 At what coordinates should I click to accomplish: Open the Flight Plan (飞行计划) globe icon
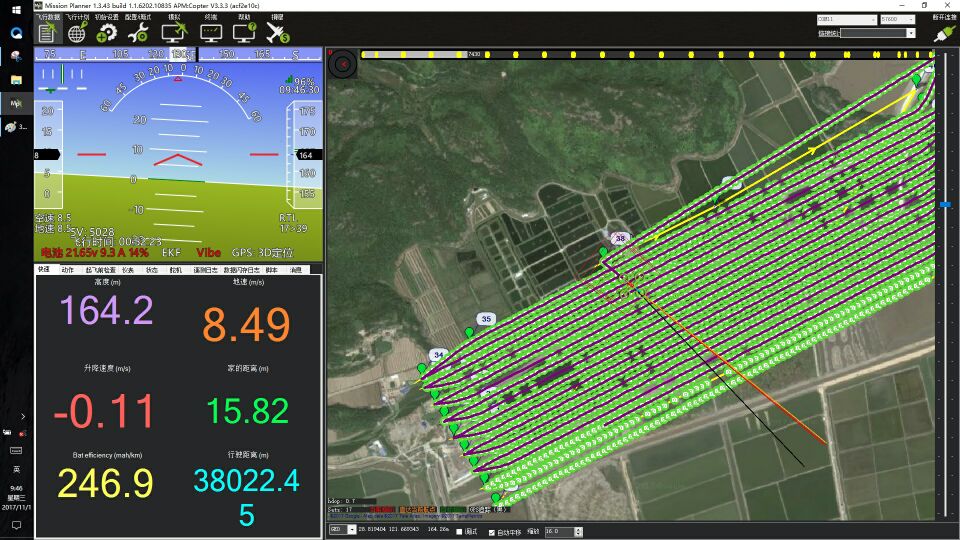[77, 32]
